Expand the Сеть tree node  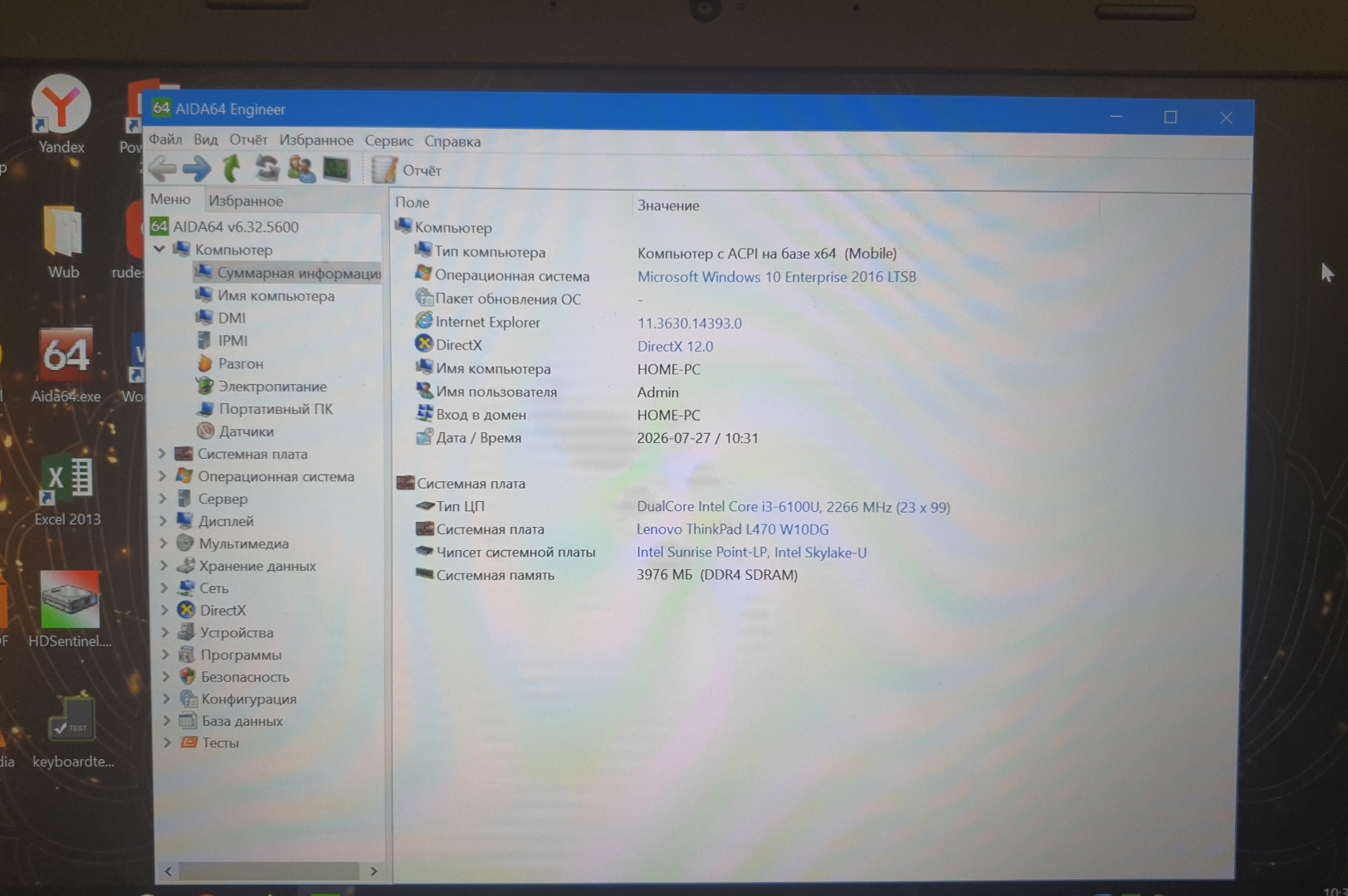[x=164, y=587]
